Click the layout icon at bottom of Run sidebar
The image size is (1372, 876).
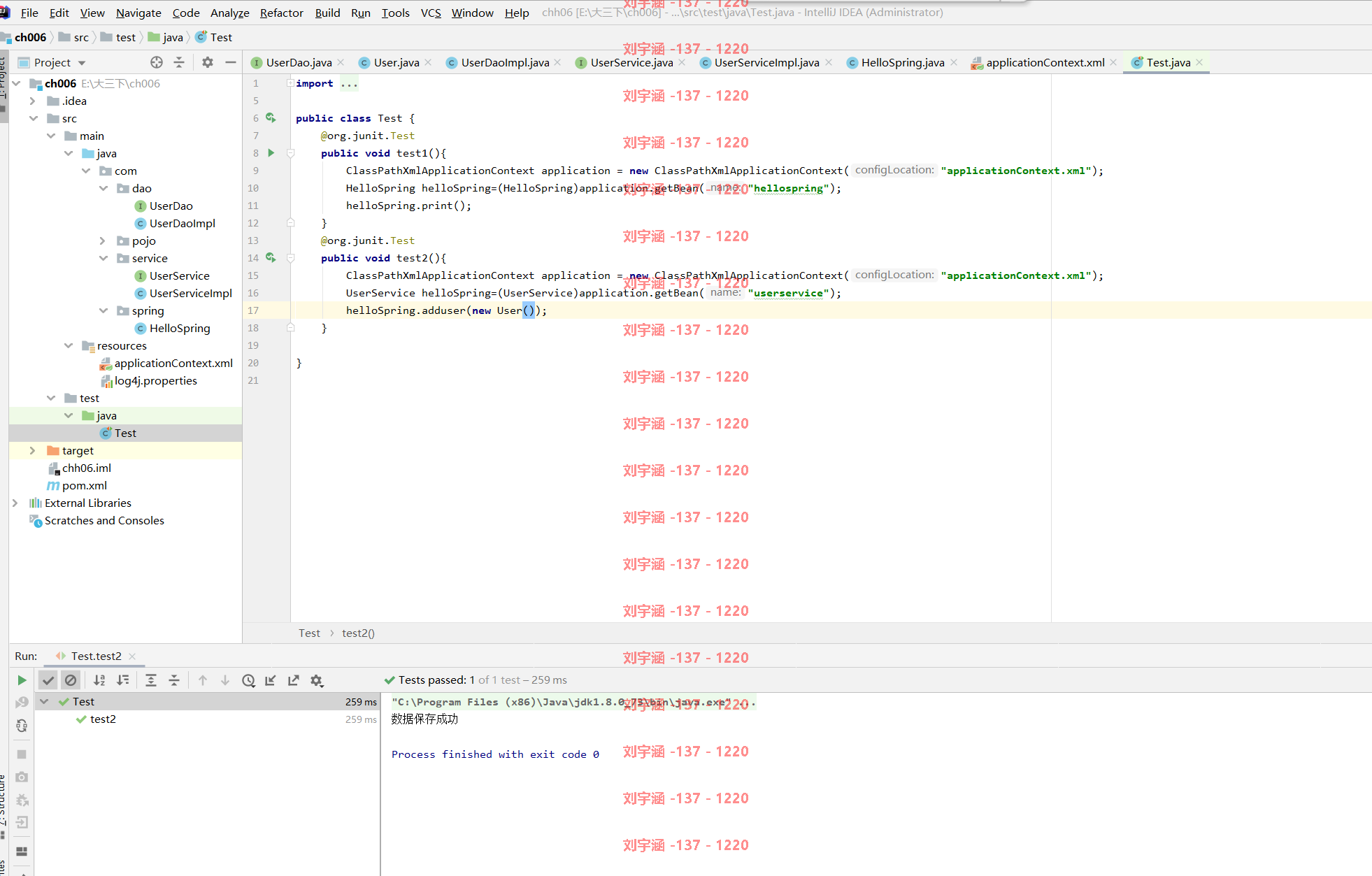(22, 851)
